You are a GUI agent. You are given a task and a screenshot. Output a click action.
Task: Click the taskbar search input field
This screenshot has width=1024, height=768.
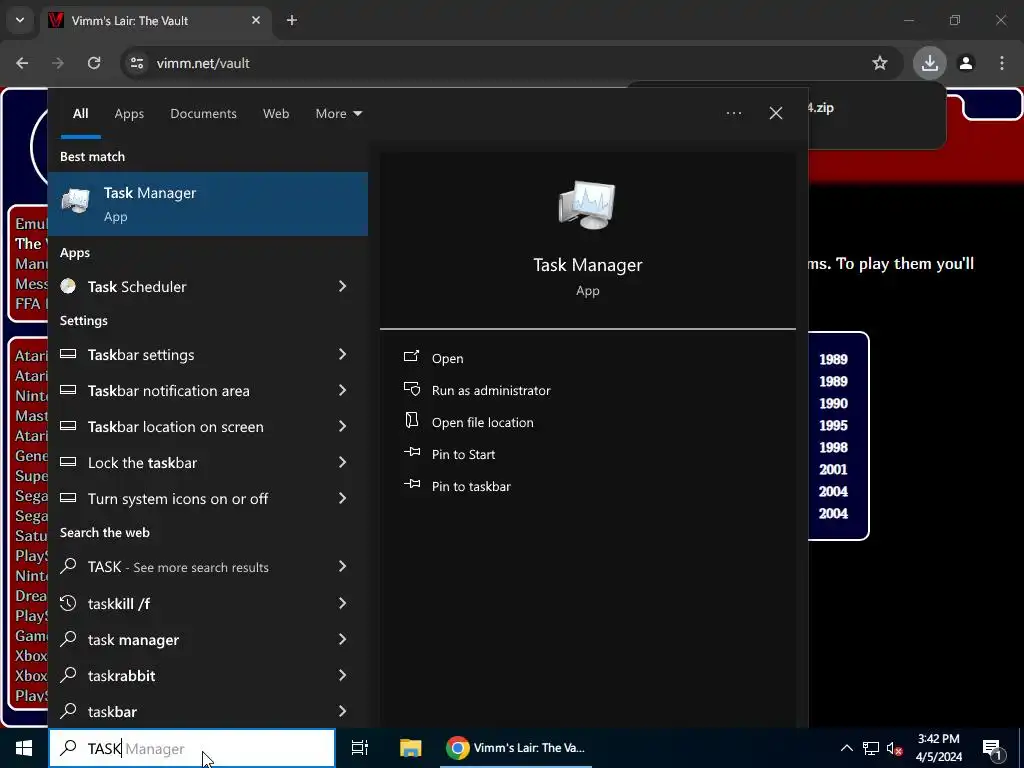click(192, 748)
